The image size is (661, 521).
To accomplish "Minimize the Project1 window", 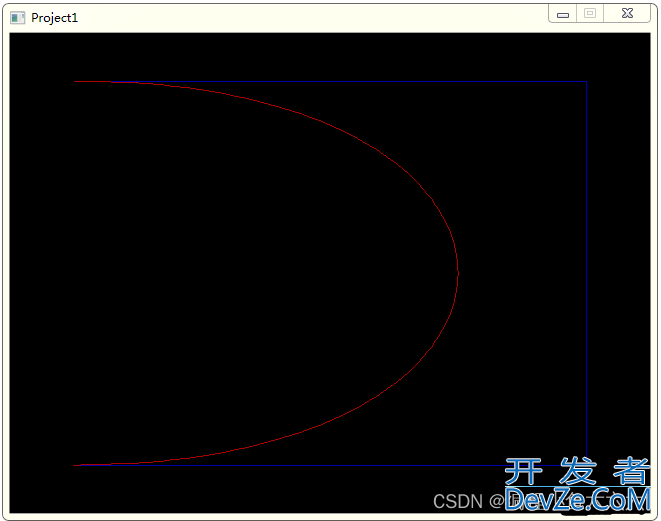I will coord(562,14).
